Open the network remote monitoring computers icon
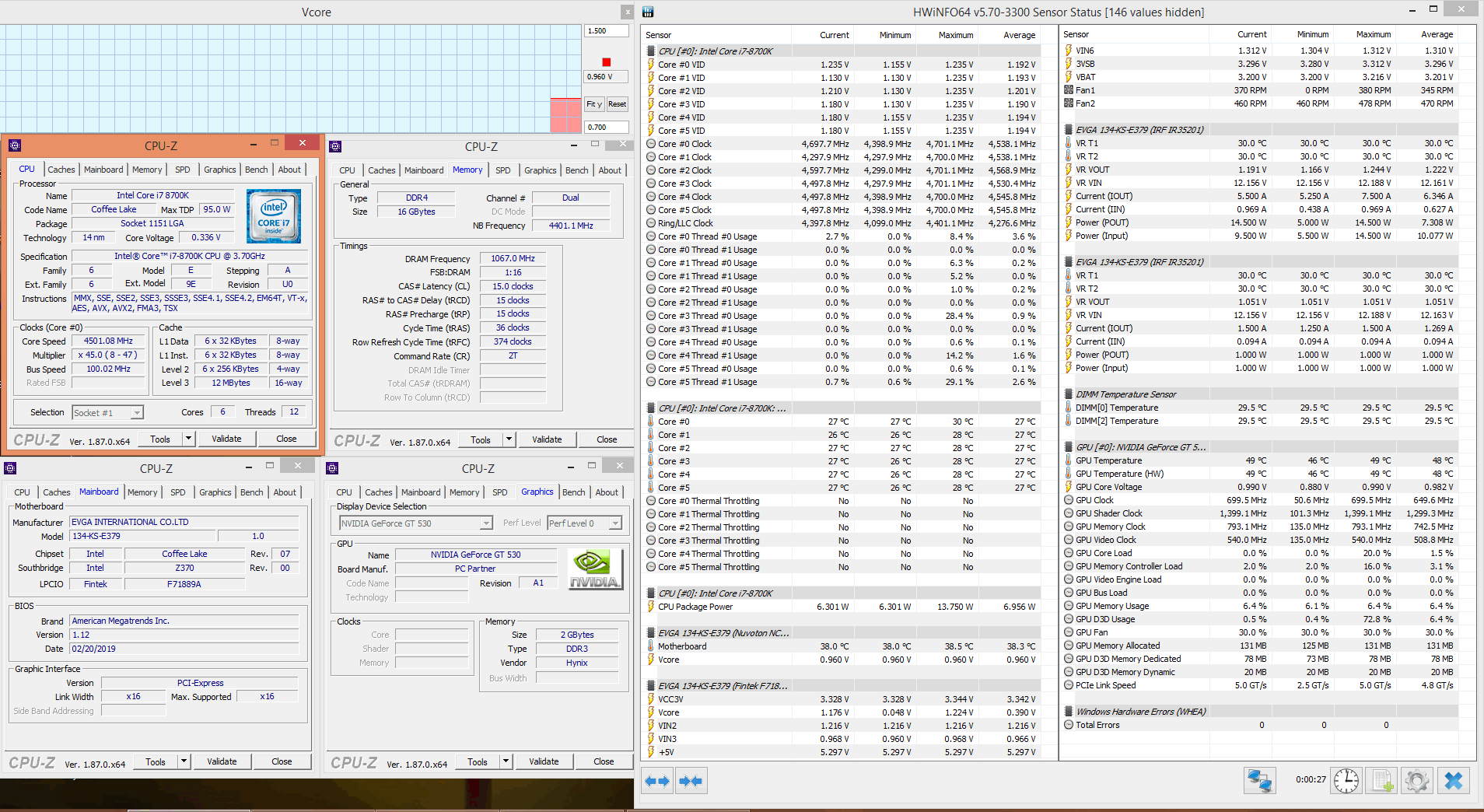Image resolution: width=1484 pixels, height=812 pixels. pos(1260,780)
